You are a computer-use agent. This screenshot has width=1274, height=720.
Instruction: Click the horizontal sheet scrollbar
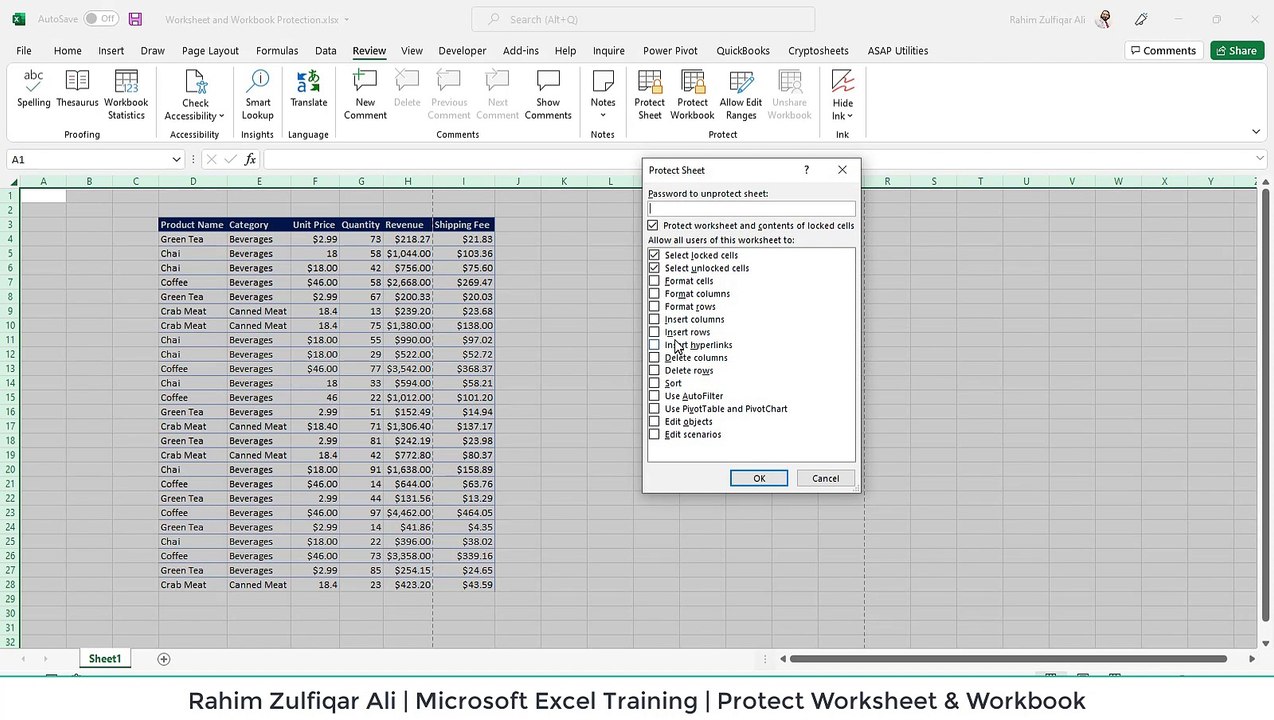click(1008, 659)
